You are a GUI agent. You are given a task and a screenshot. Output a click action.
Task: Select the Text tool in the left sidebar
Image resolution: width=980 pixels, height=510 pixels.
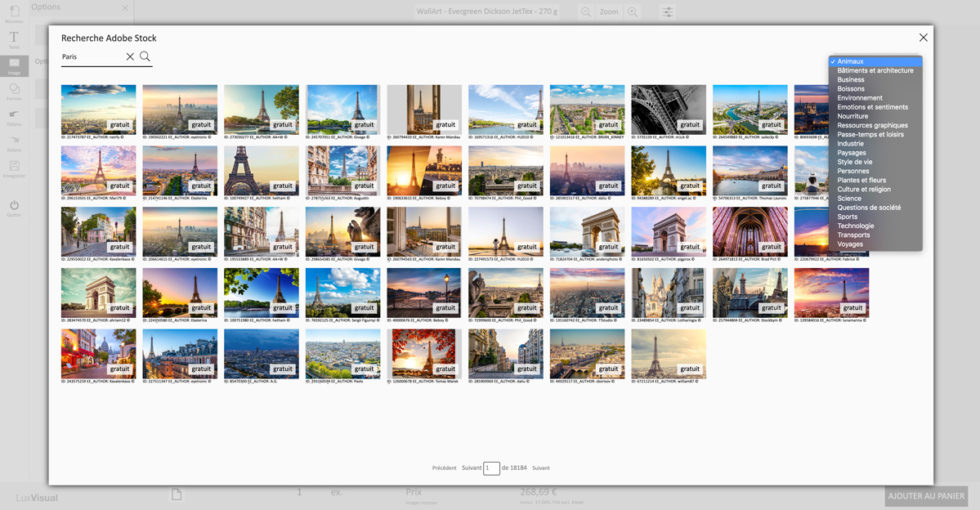[x=14, y=38]
